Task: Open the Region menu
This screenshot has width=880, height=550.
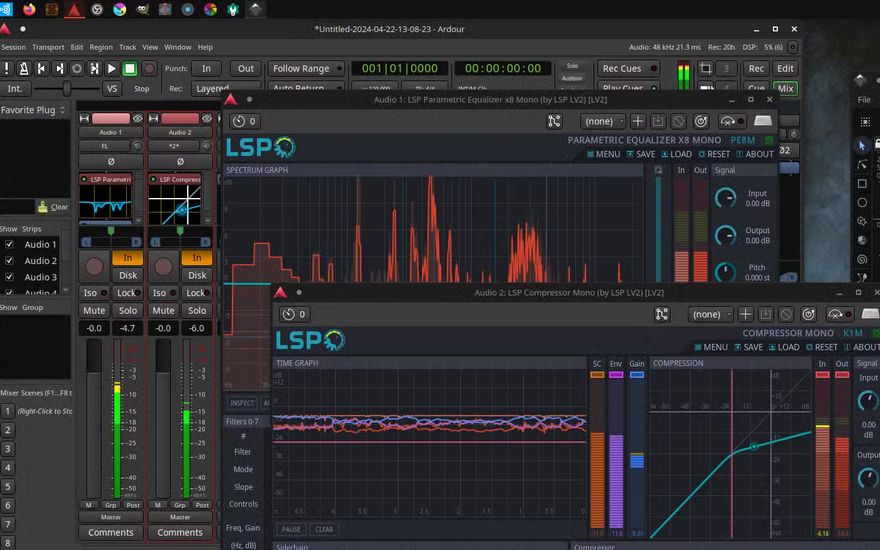Action: pyautogui.click(x=101, y=47)
